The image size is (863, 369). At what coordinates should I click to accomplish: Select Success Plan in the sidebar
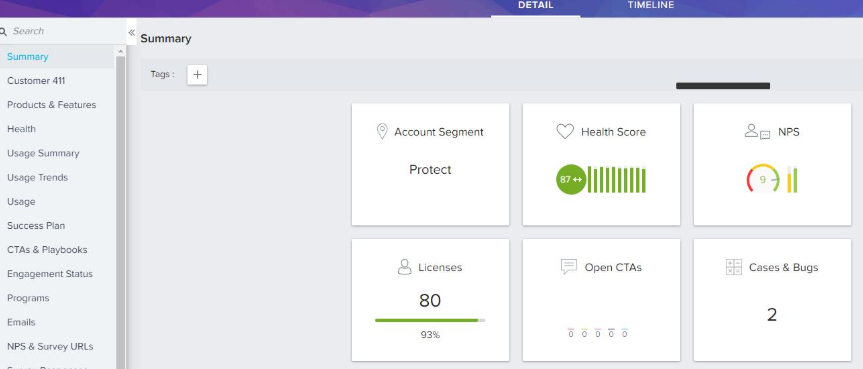point(36,226)
